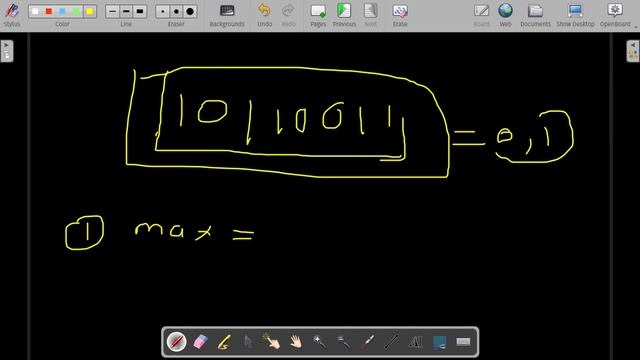Screen dimensions: 640x360
Task: Select the Laser pointer tool
Action: coord(367,342)
